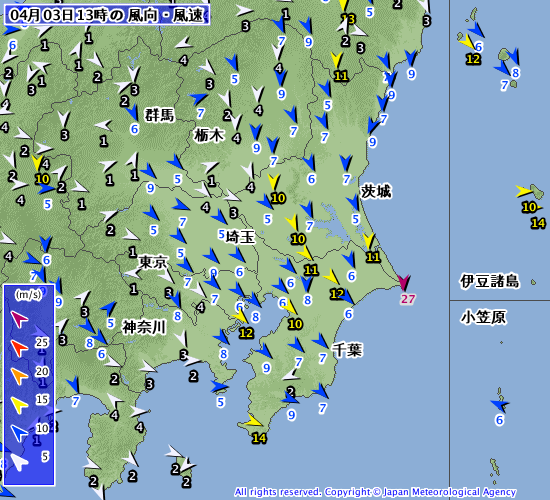Click the blue arrow labeled 6 in 小笠原

[499, 406]
